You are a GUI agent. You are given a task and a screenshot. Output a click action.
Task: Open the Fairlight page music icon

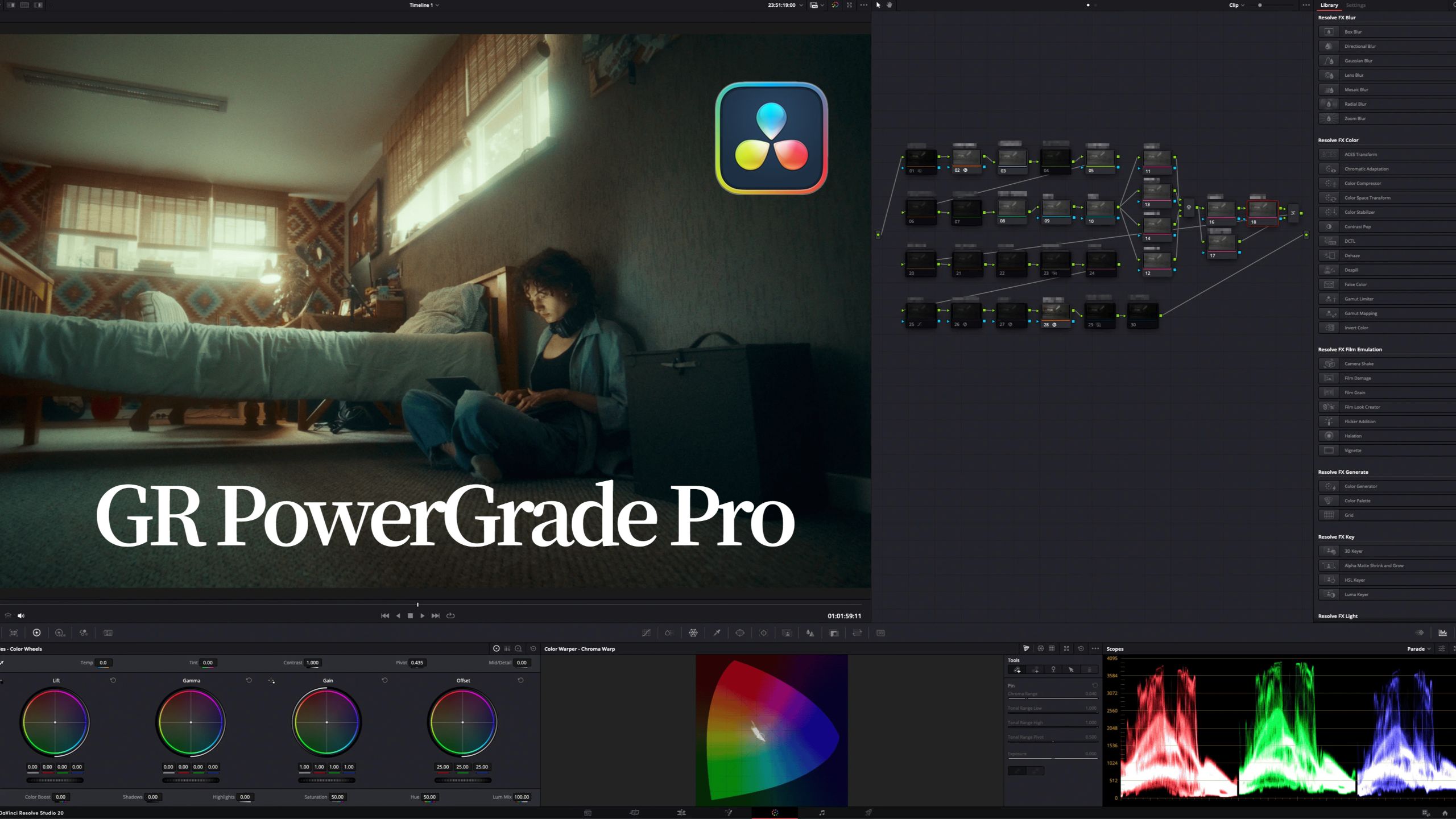click(x=821, y=813)
